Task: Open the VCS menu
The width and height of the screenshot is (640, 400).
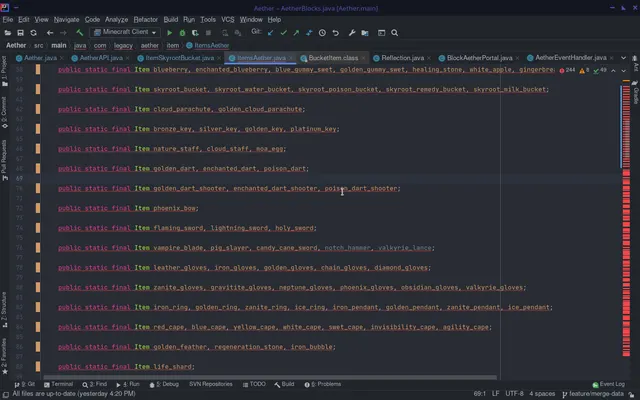Action: pos(228,19)
